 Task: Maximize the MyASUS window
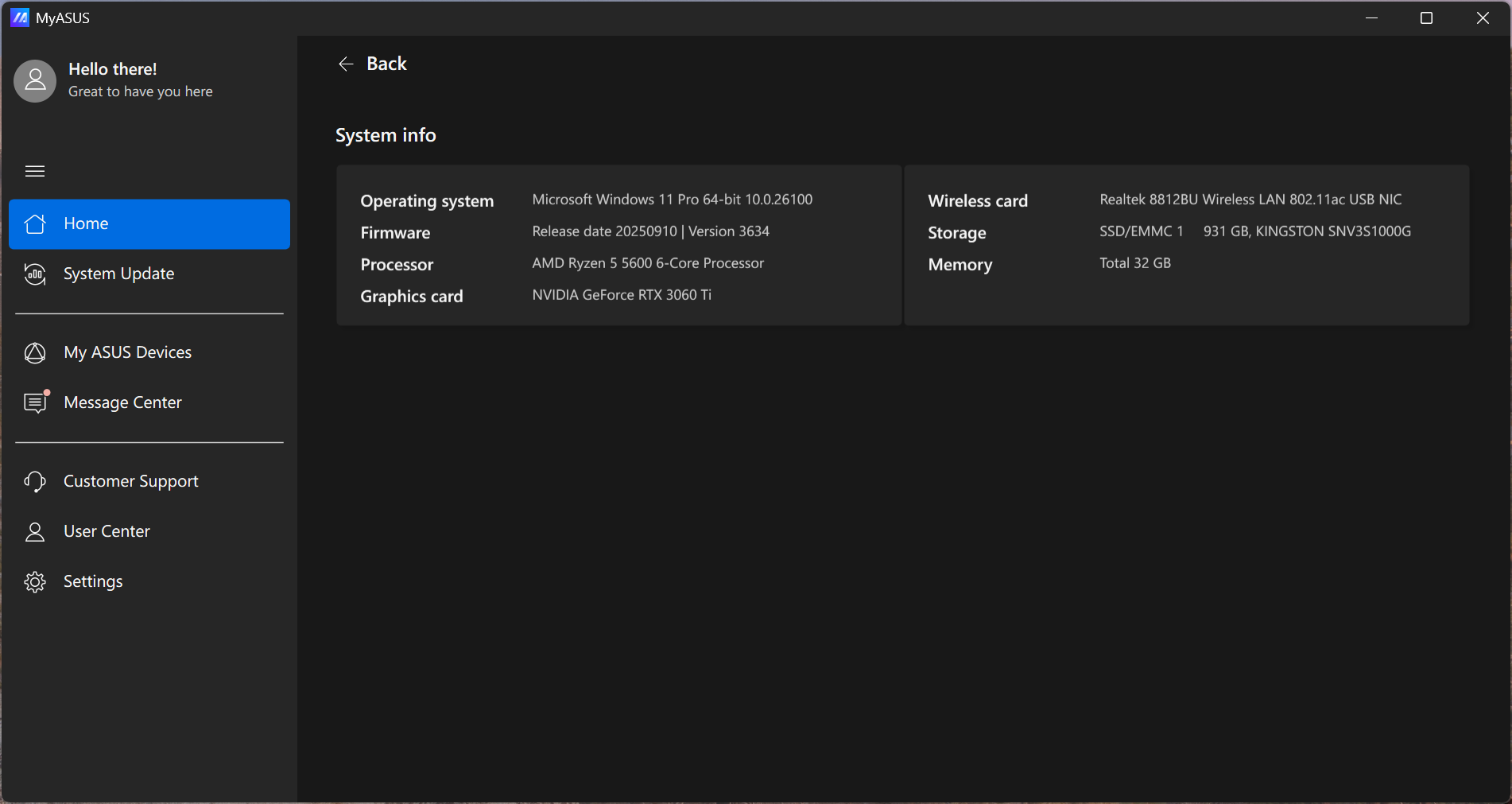(x=1426, y=17)
